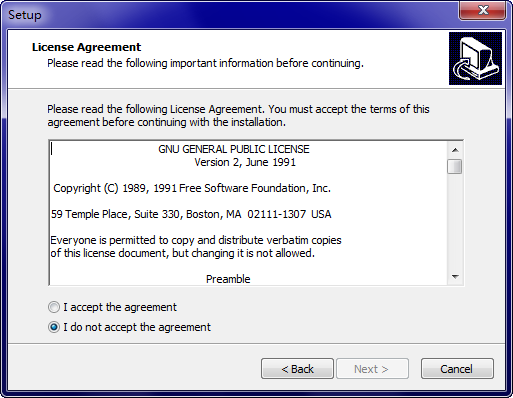513x398 pixels.
Task: Go back with the "< Back" button
Action: (x=297, y=369)
